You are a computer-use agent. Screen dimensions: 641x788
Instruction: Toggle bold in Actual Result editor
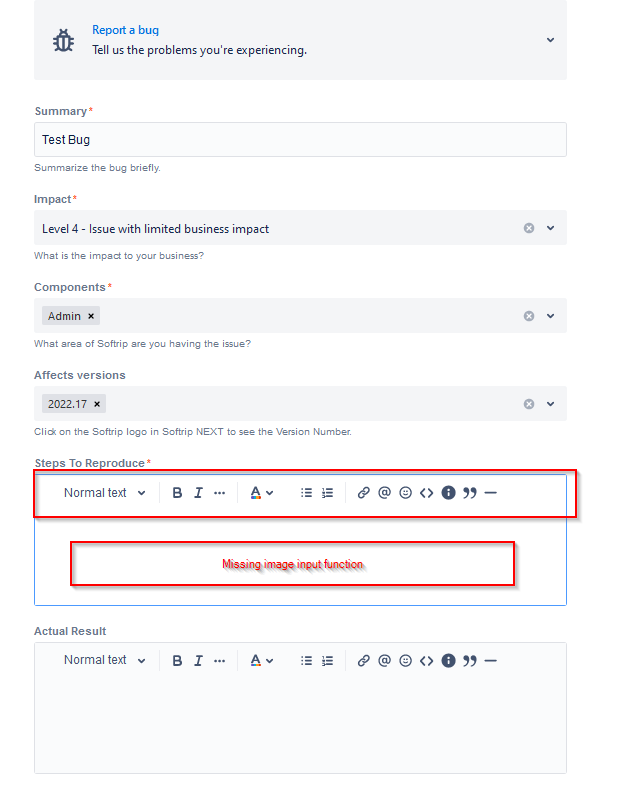(177, 660)
